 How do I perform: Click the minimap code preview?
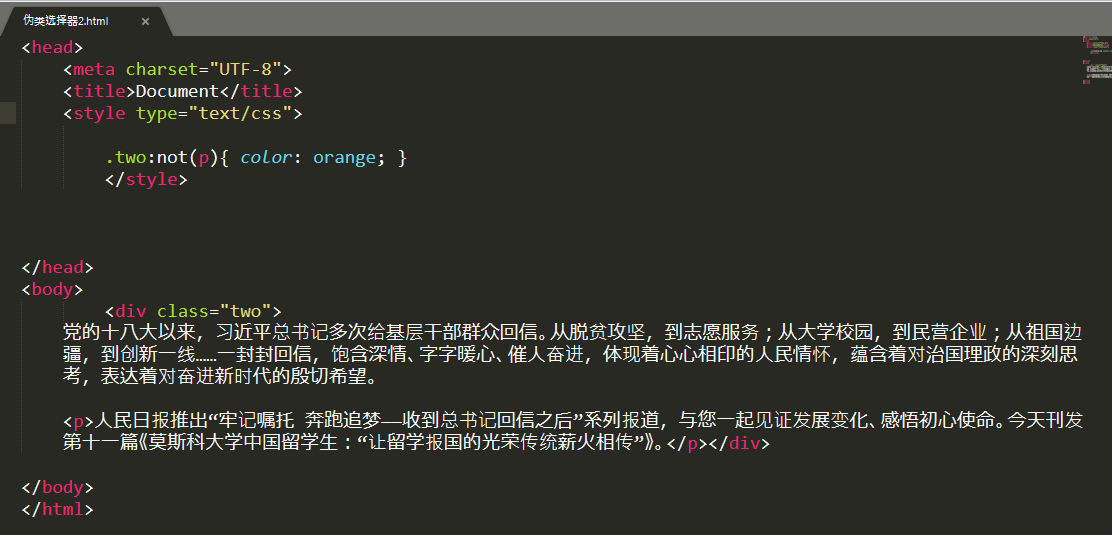click(x=1096, y=60)
